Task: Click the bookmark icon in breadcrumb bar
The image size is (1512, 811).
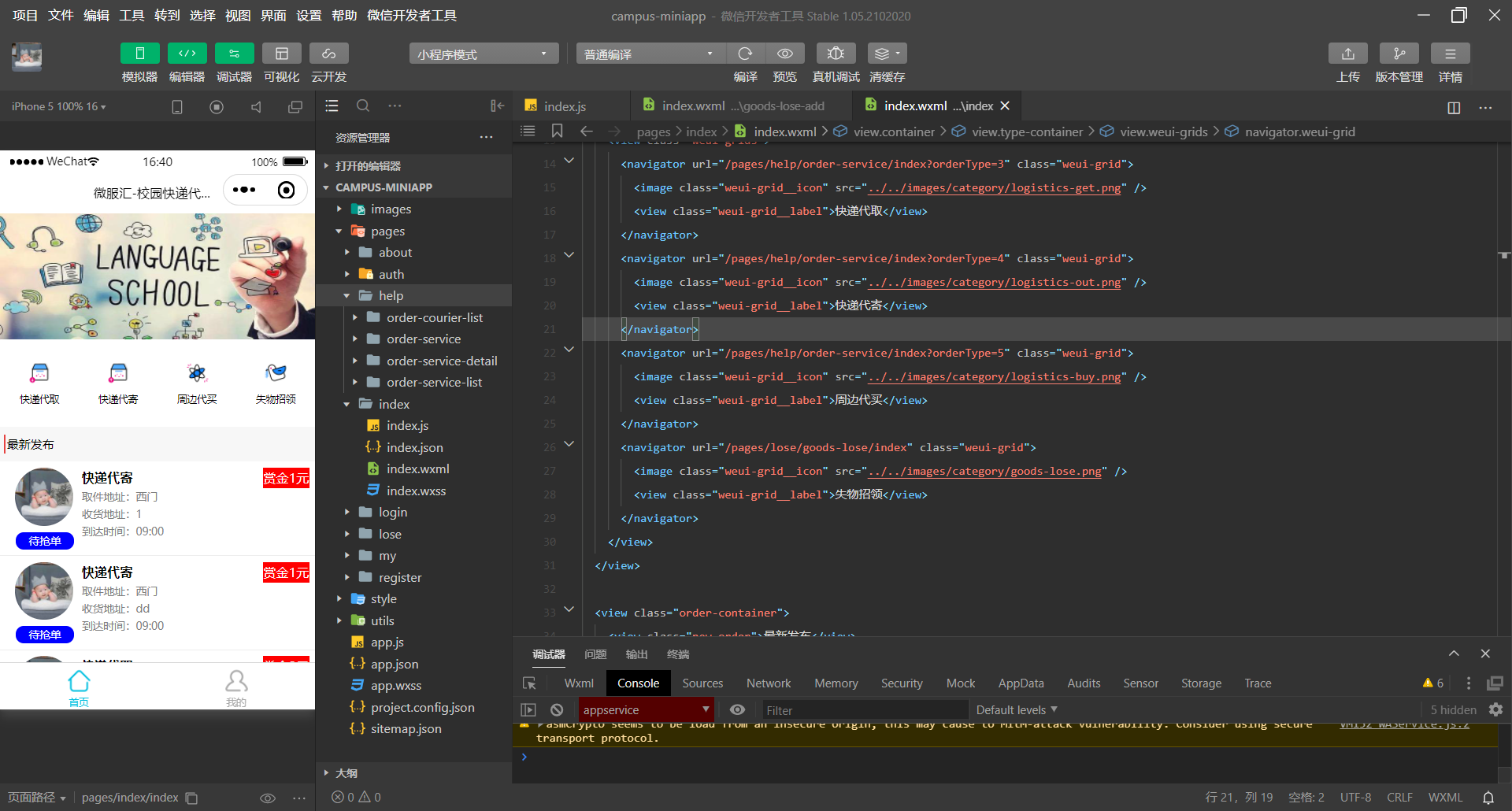Action: pyautogui.click(x=557, y=131)
